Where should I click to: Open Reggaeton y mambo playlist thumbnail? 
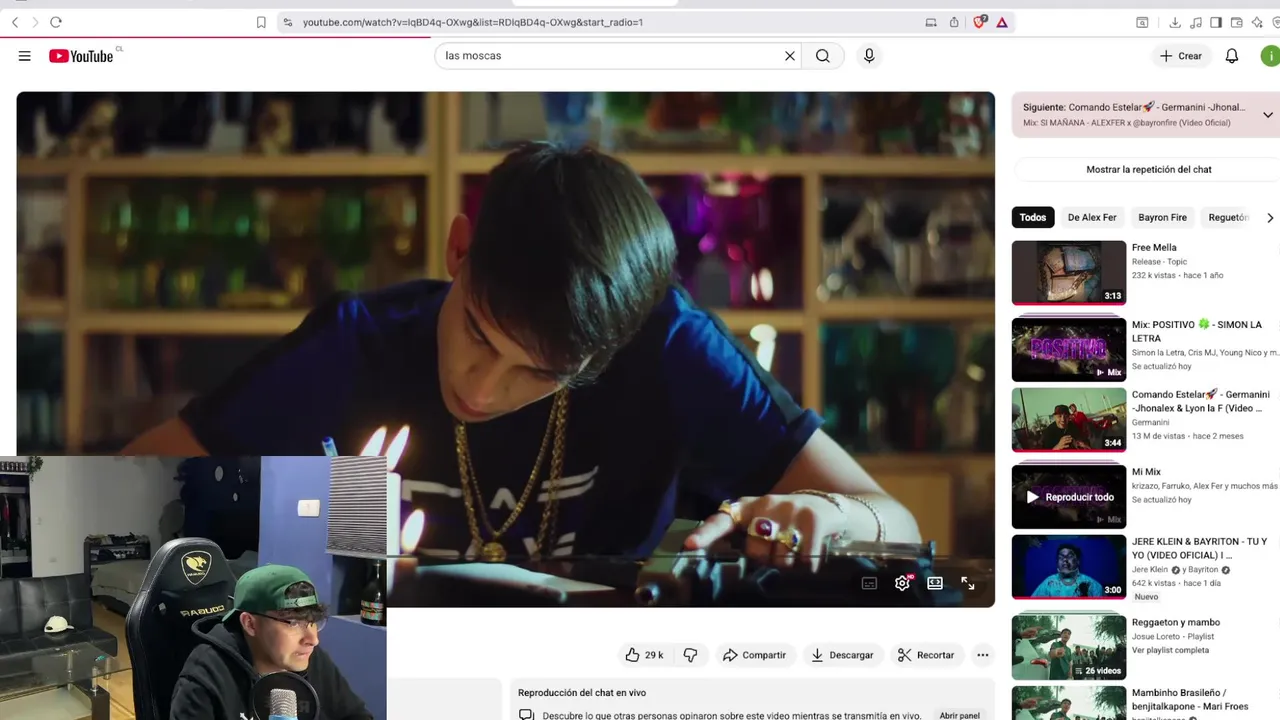(1069, 647)
